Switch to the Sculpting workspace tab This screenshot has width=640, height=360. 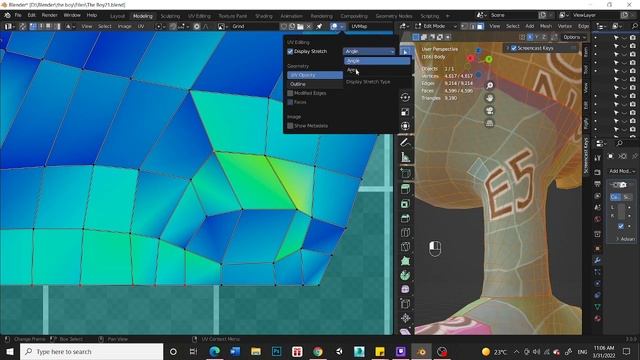click(x=170, y=16)
